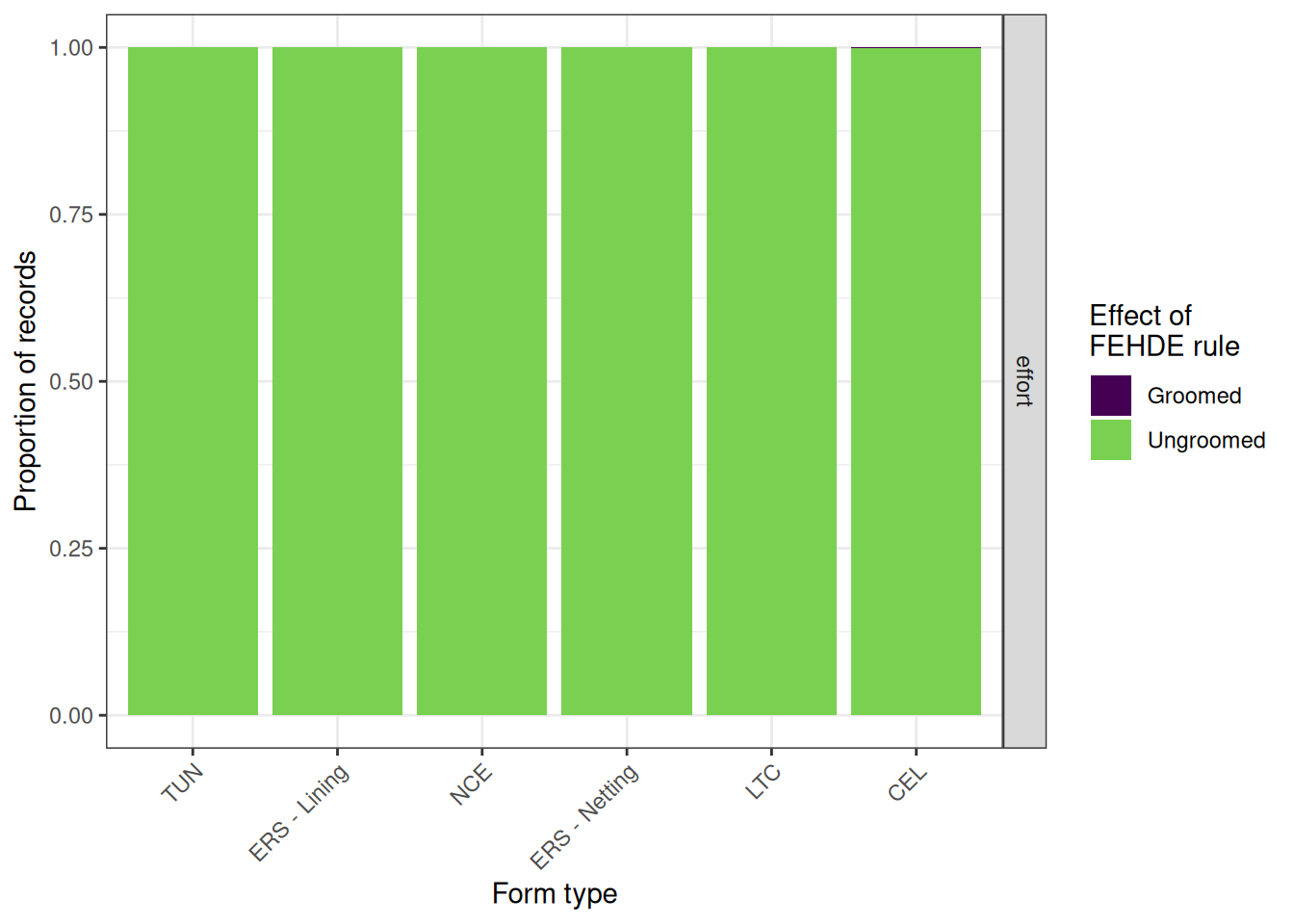
Task: Select the ERS - Netting bar
Action: coord(627,381)
